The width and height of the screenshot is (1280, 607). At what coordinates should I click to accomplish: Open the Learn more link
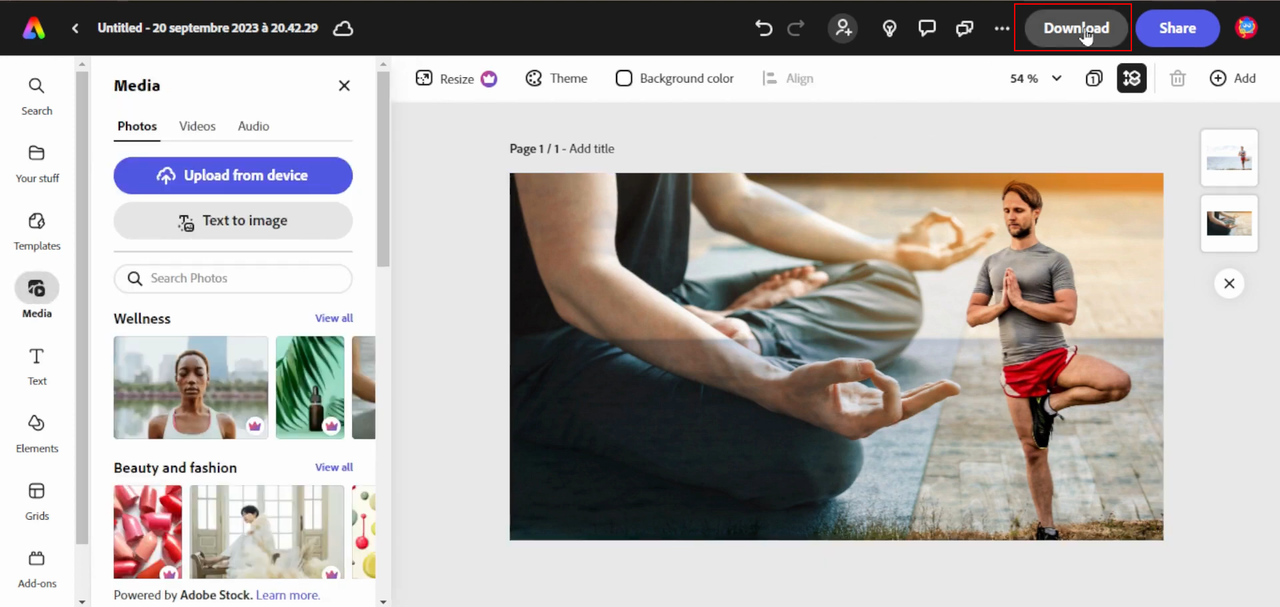coord(288,595)
